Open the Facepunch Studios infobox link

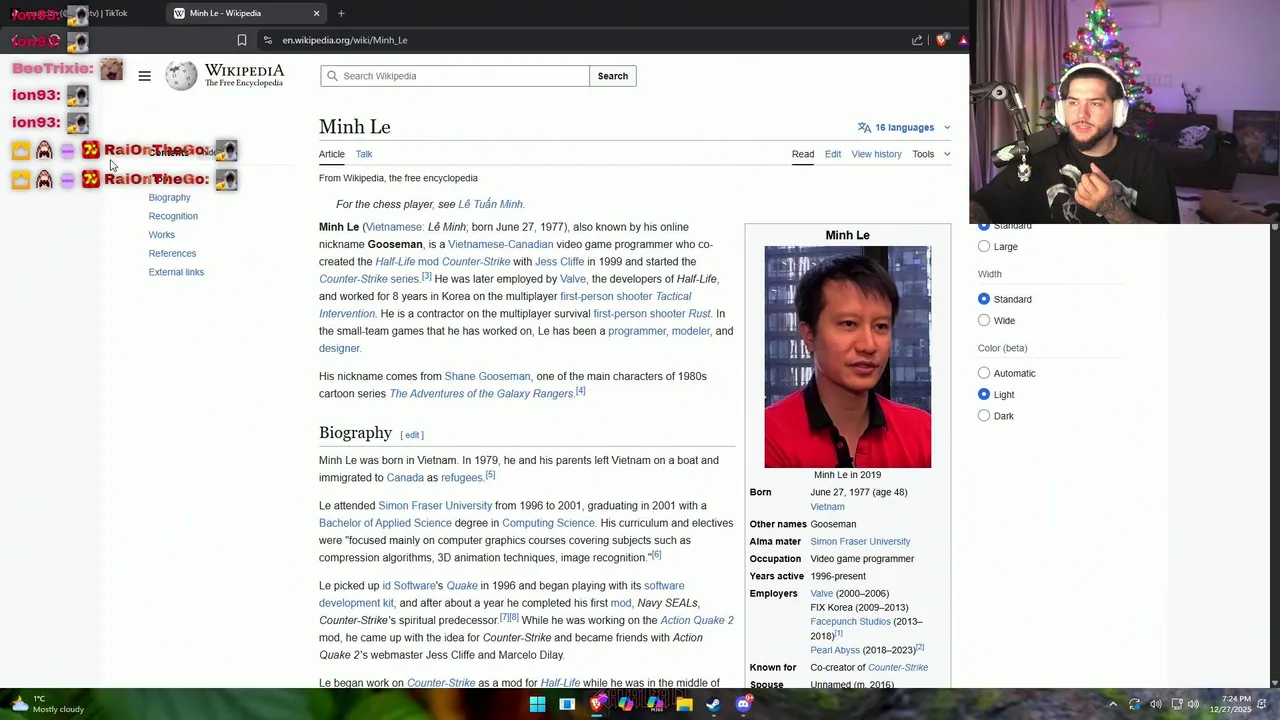coord(850,622)
